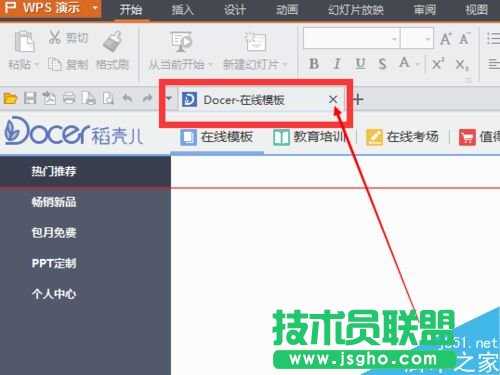
Task: Select the Format Painter brush
Action: pyautogui.click(x=112, y=41)
